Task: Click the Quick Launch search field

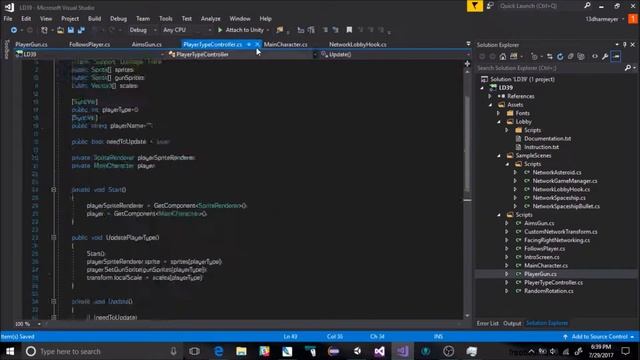Action: (541, 6)
